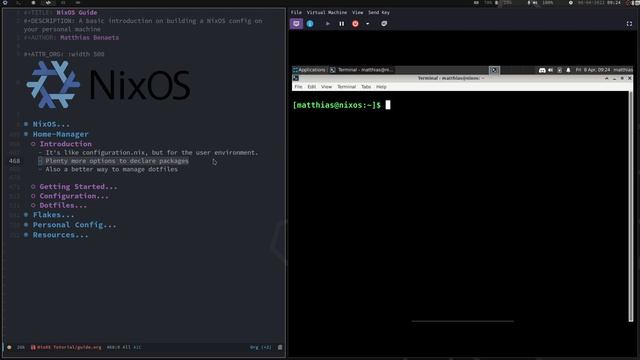
Task: Click the top-left system bar launcher icon
Action: [x=5, y=2]
